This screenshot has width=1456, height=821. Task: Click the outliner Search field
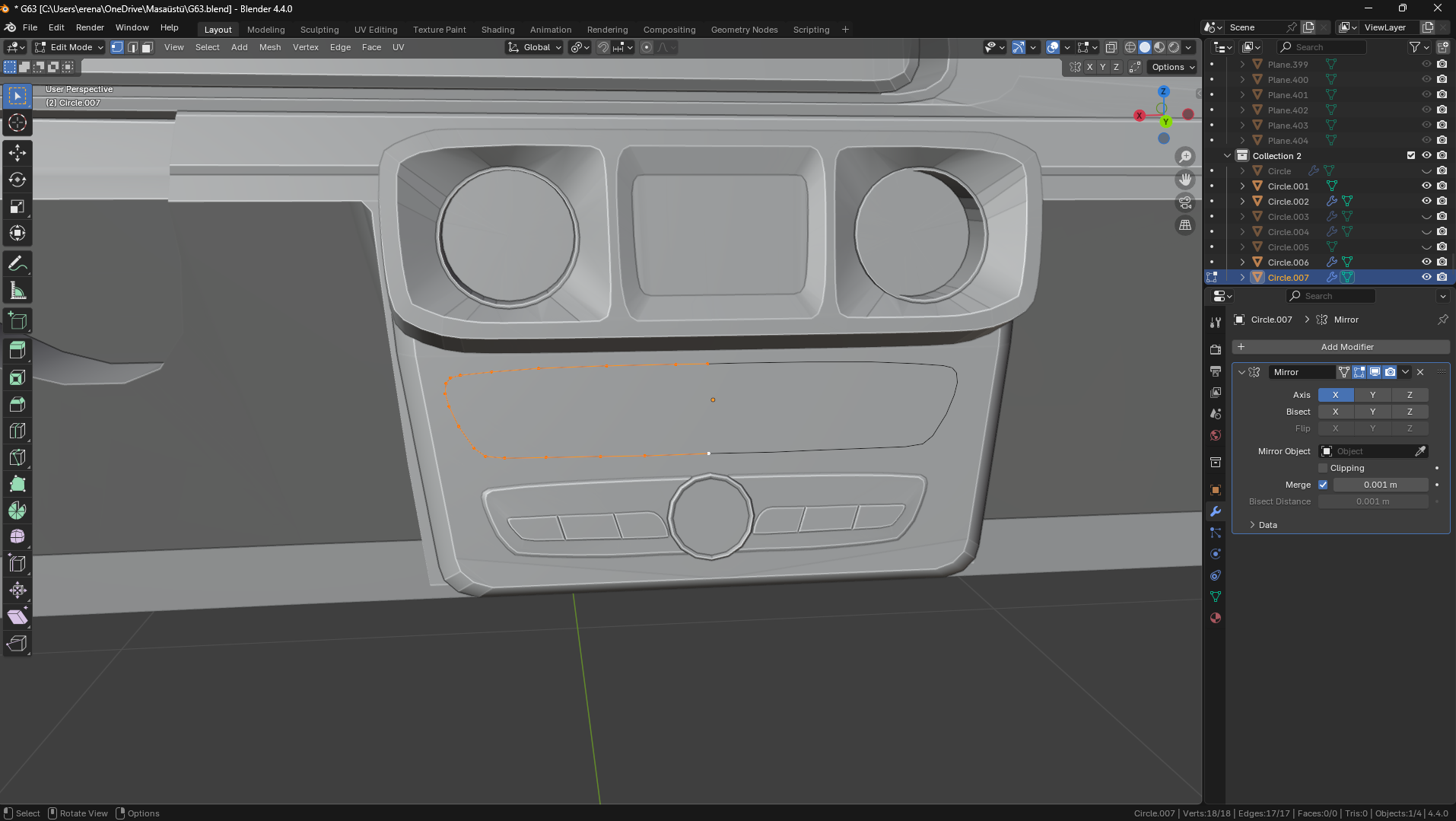[1323, 47]
